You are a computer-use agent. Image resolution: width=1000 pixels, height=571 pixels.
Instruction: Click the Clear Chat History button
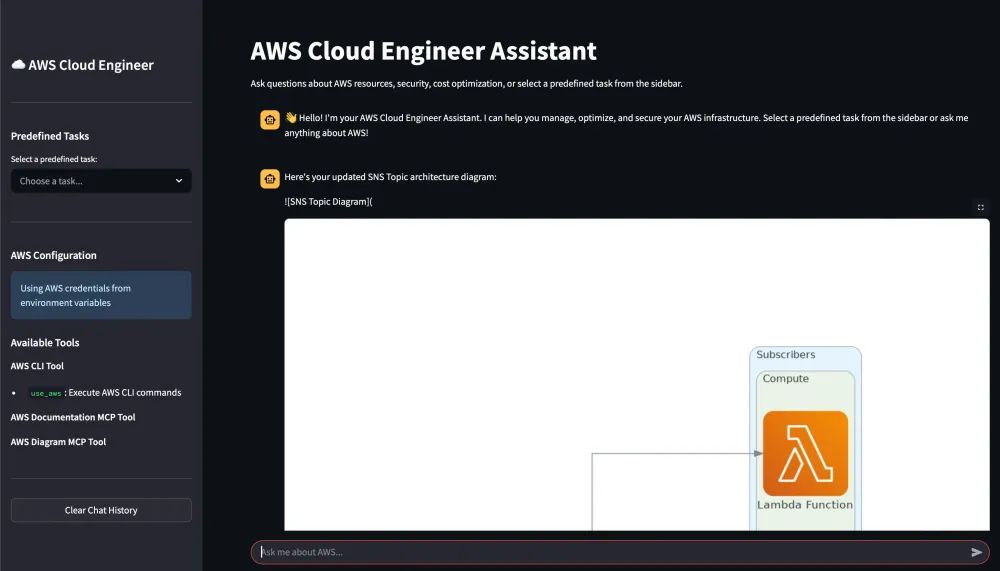(101, 510)
